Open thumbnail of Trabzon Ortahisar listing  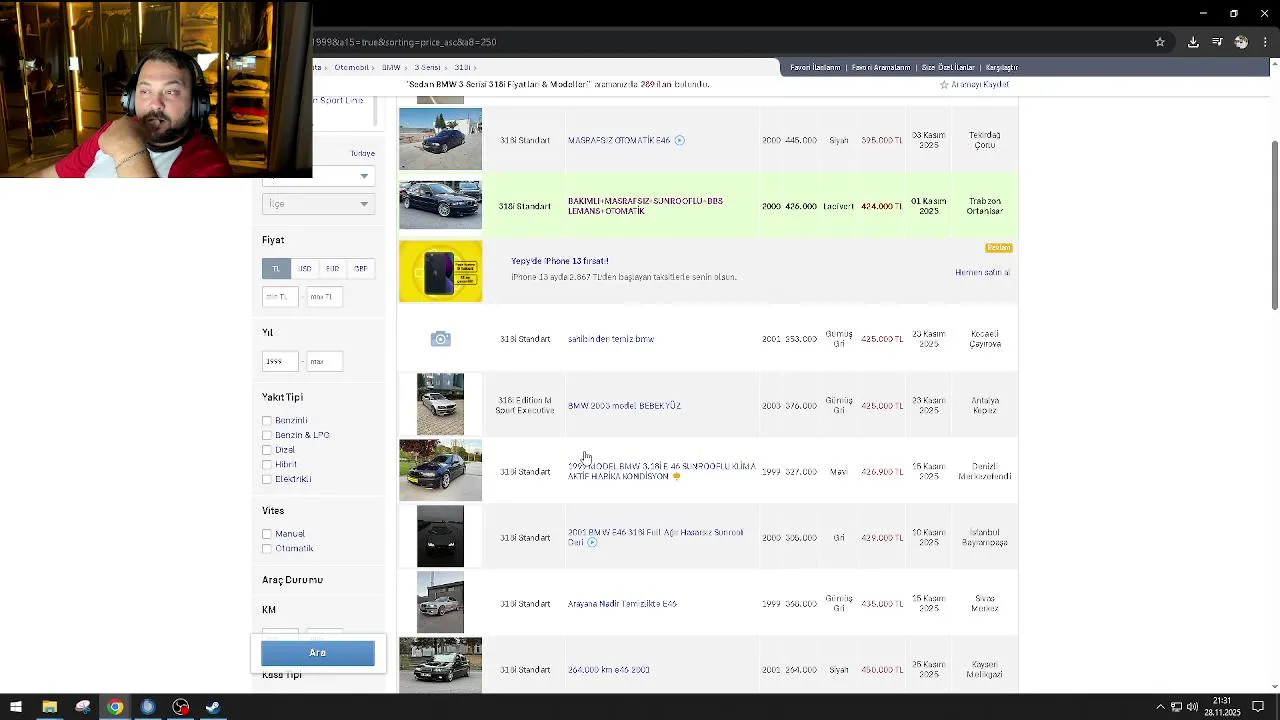click(x=440, y=205)
